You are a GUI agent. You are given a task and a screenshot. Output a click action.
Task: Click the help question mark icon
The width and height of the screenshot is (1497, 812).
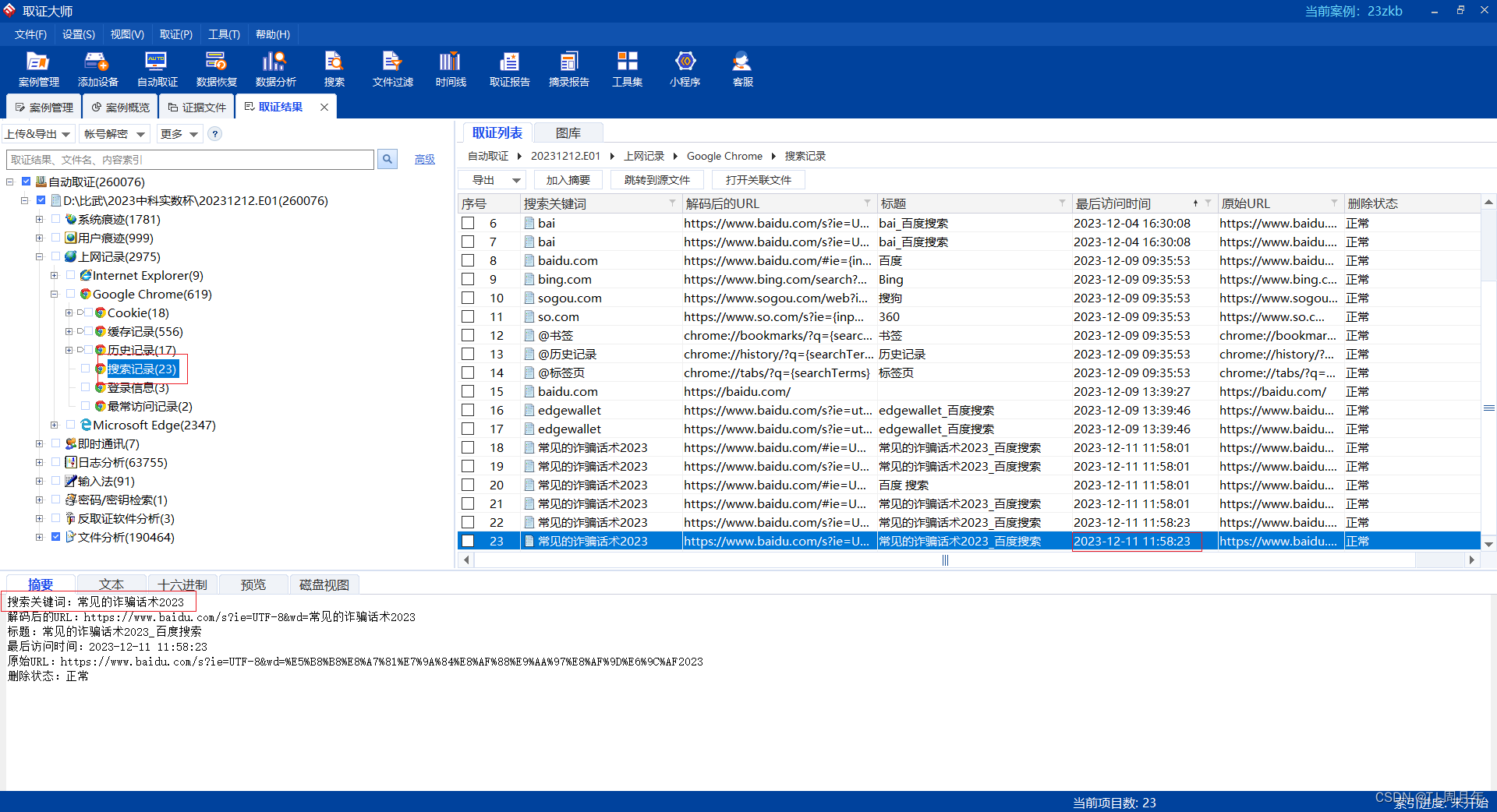pos(215,134)
